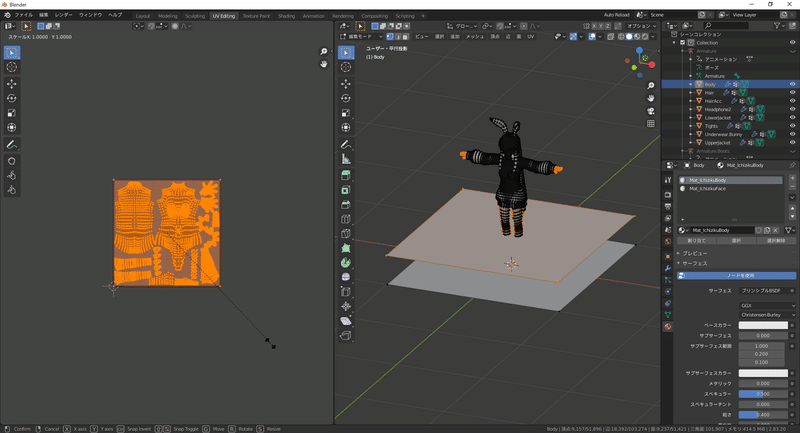Screen dimensions: 800x433
Task: Open the Material properties tab icon
Action: 668,327
